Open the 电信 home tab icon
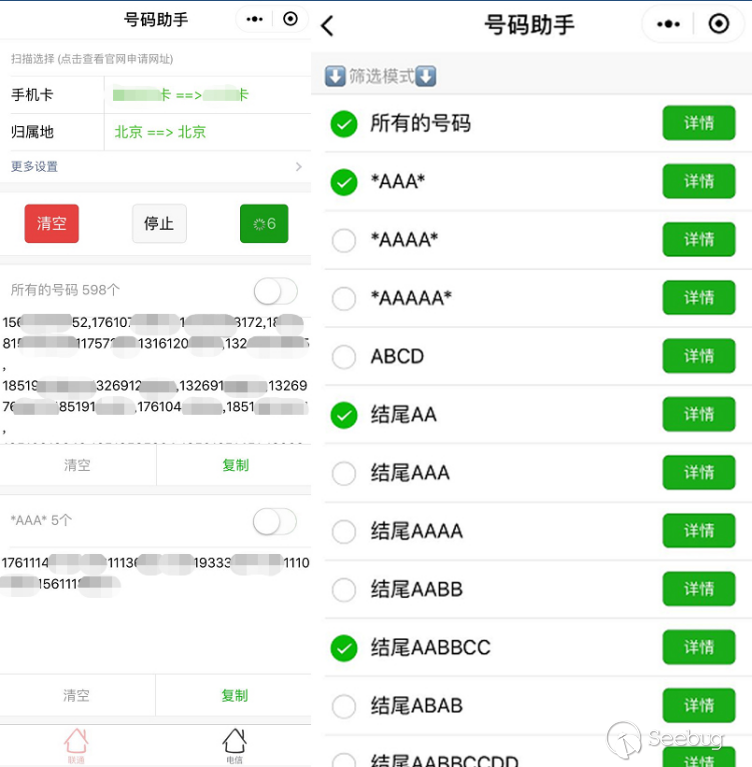The image size is (752, 767). click(234, 745)
